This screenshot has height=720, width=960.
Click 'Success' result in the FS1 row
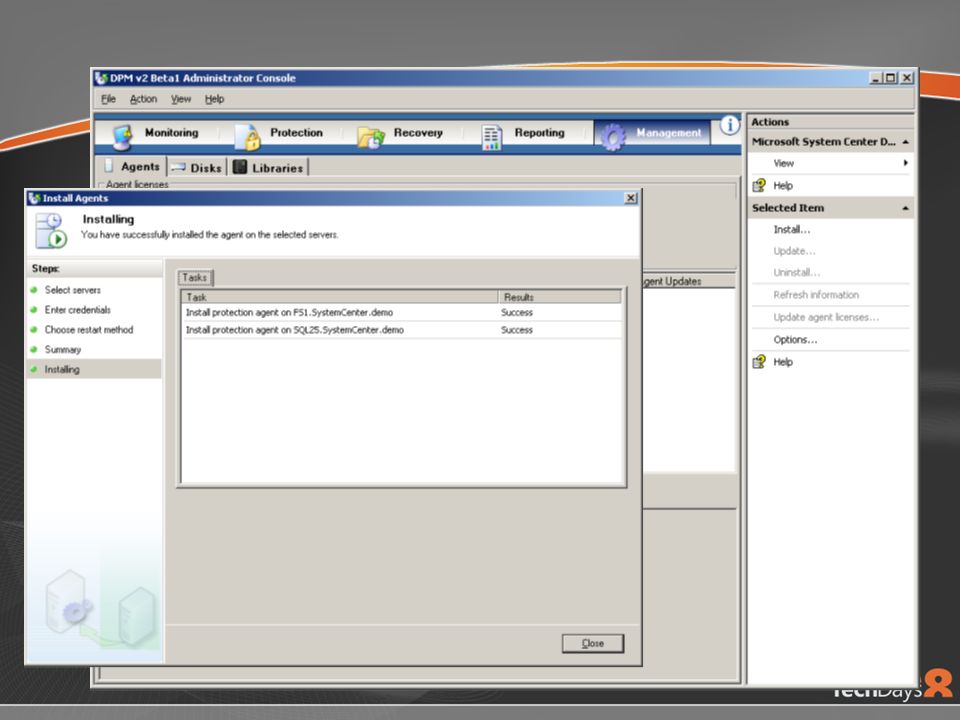click(517, 312)
